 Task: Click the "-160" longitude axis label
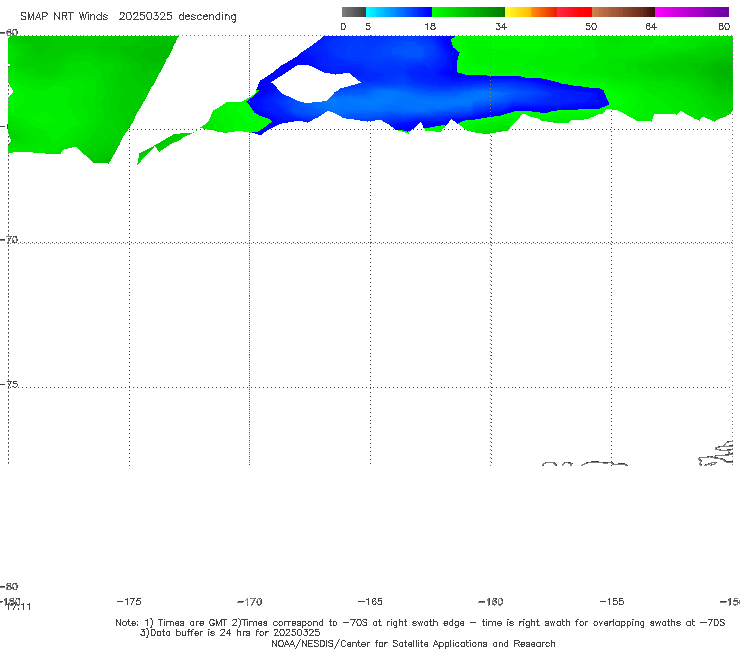point(491,601)
